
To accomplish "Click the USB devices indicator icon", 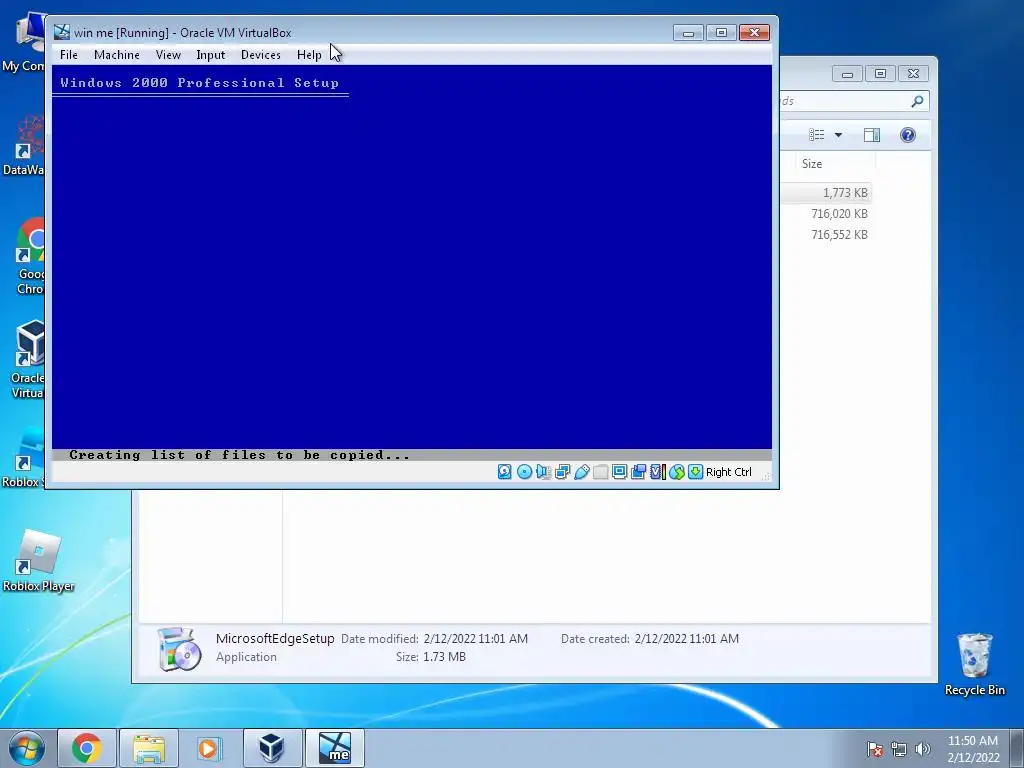I will pos(581,472).
